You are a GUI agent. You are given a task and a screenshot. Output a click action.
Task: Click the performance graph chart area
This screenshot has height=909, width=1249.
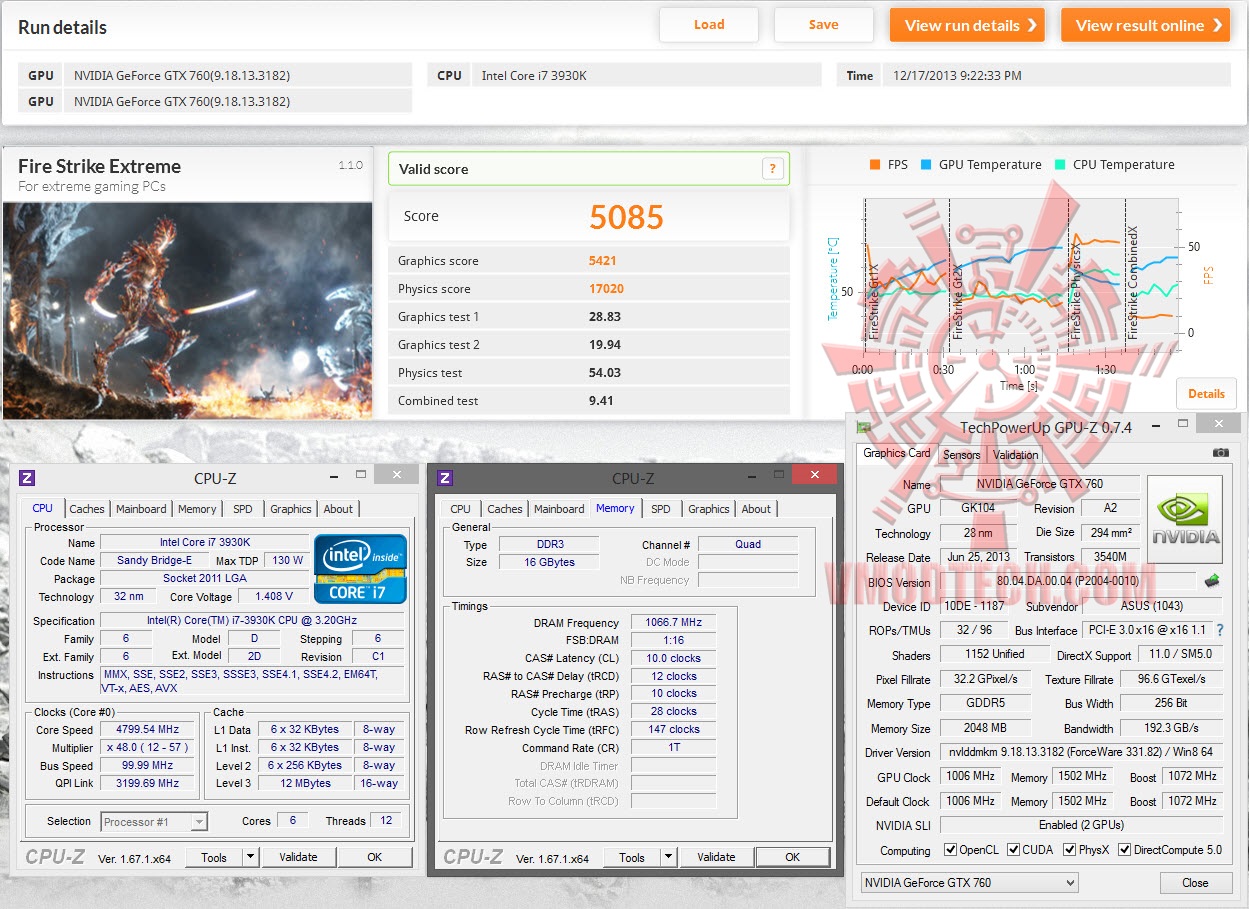click(1020, 274)
